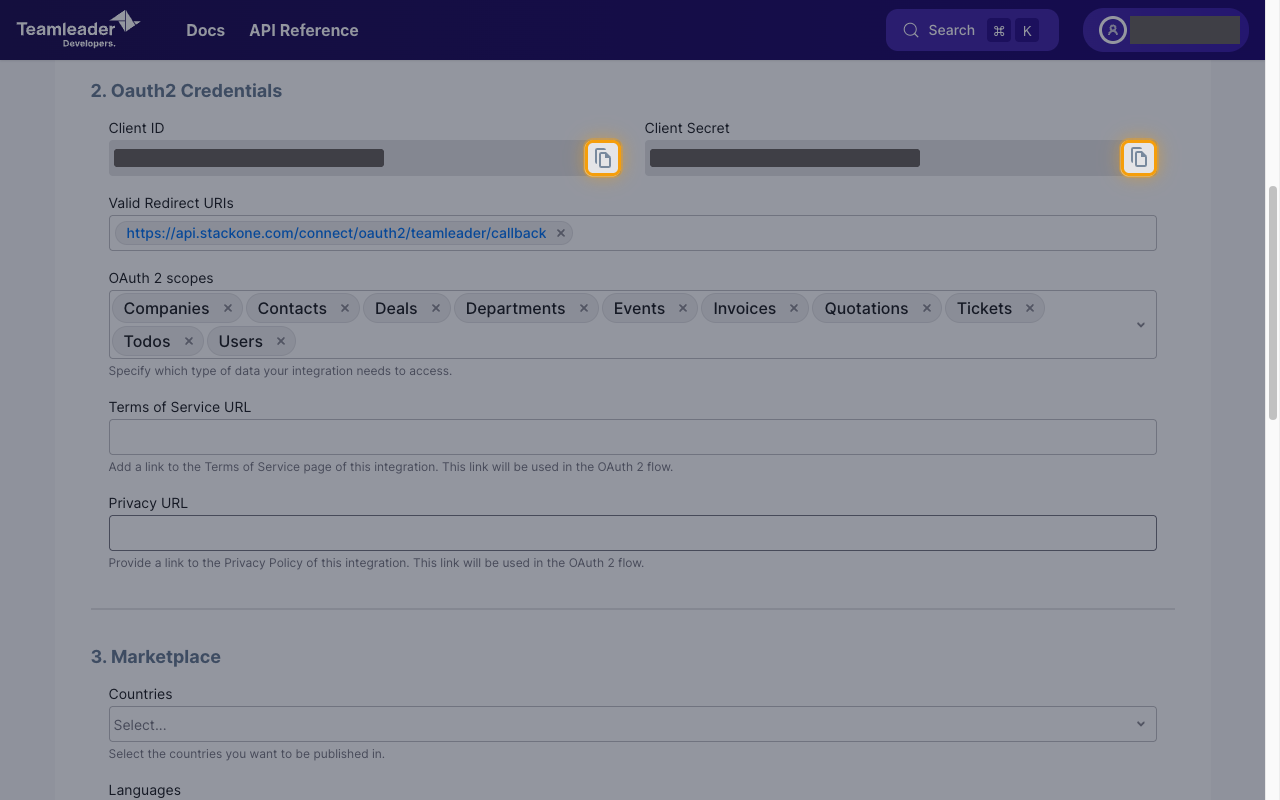Remove the Tickets scope
Screen dimensions: 1280x800
point(1030,308)
